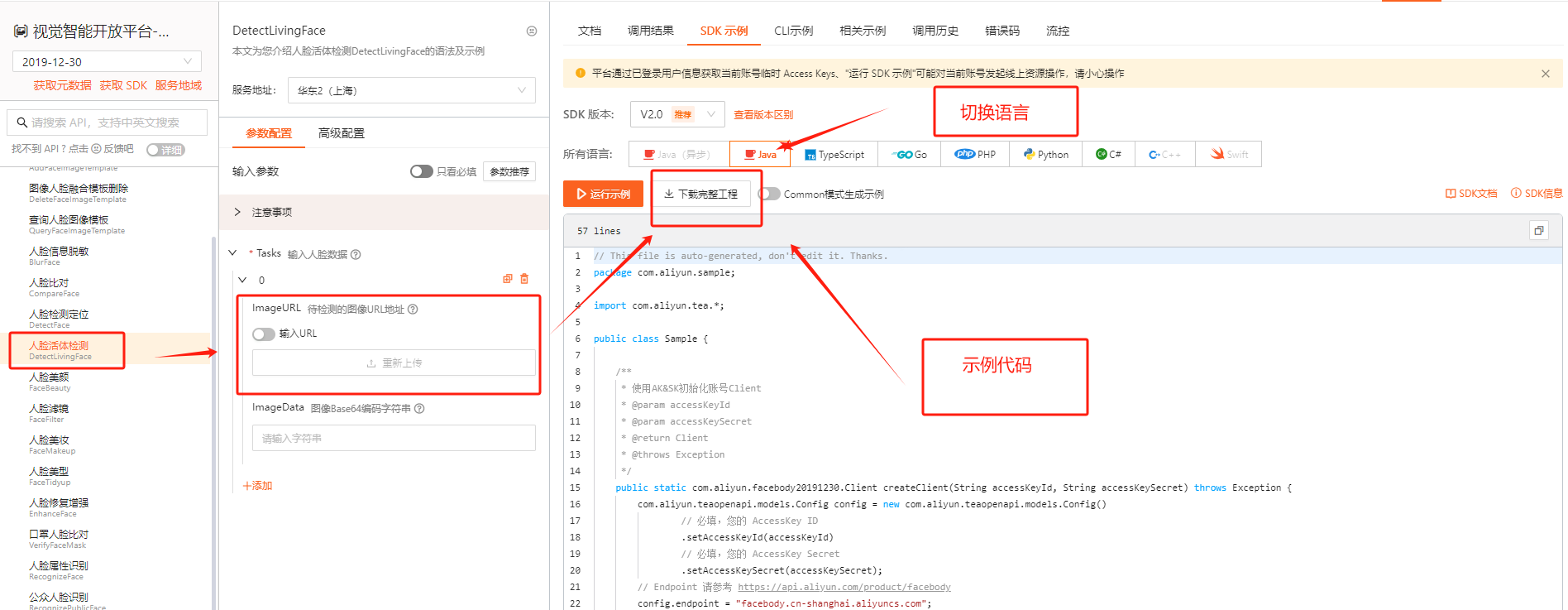Switch to the 文档 tab
Screen dimensions: 1568x610
pyautogui.click(x=590, y=31)
